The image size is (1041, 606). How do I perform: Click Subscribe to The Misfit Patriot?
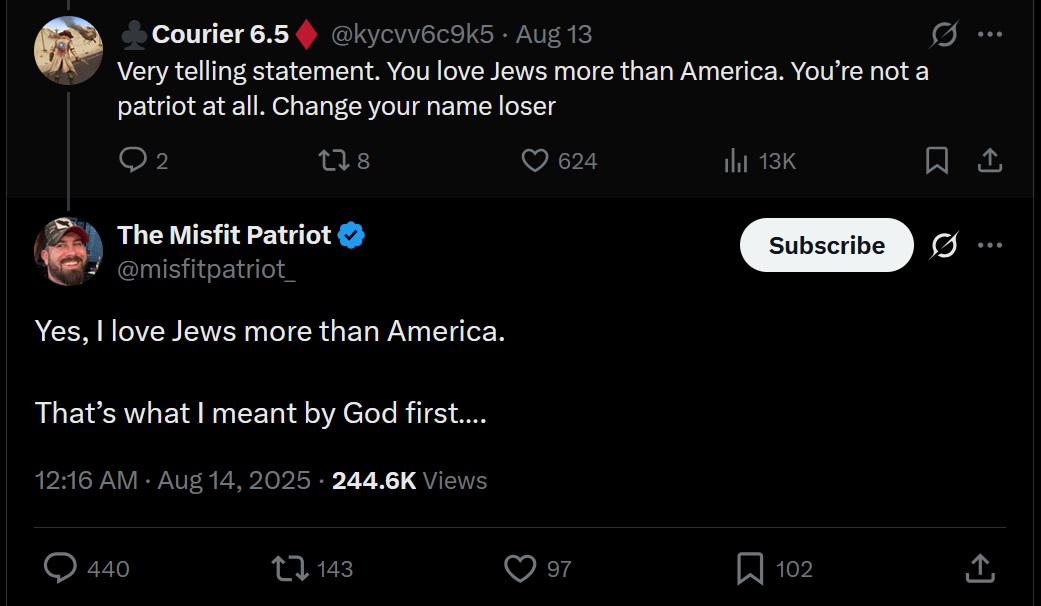coord(826,245)
